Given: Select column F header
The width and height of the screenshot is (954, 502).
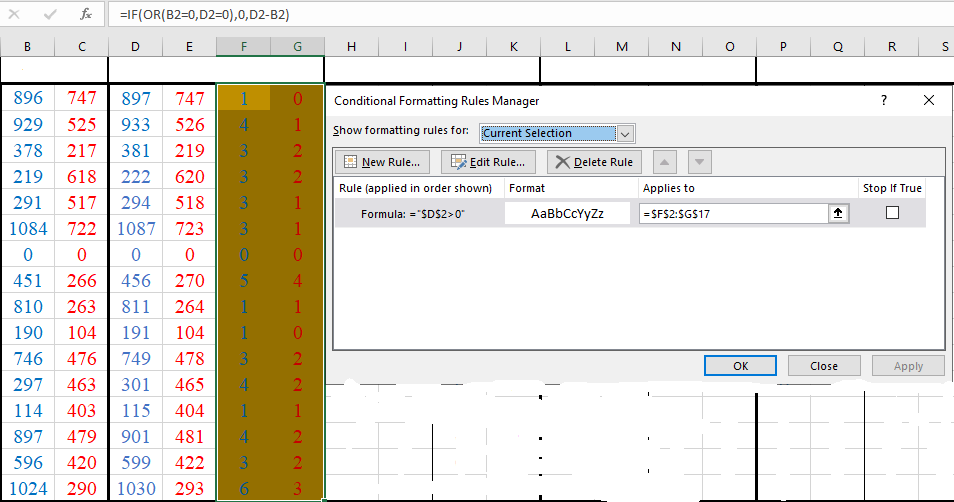Looking at the screenshot, I should [244, 47].
